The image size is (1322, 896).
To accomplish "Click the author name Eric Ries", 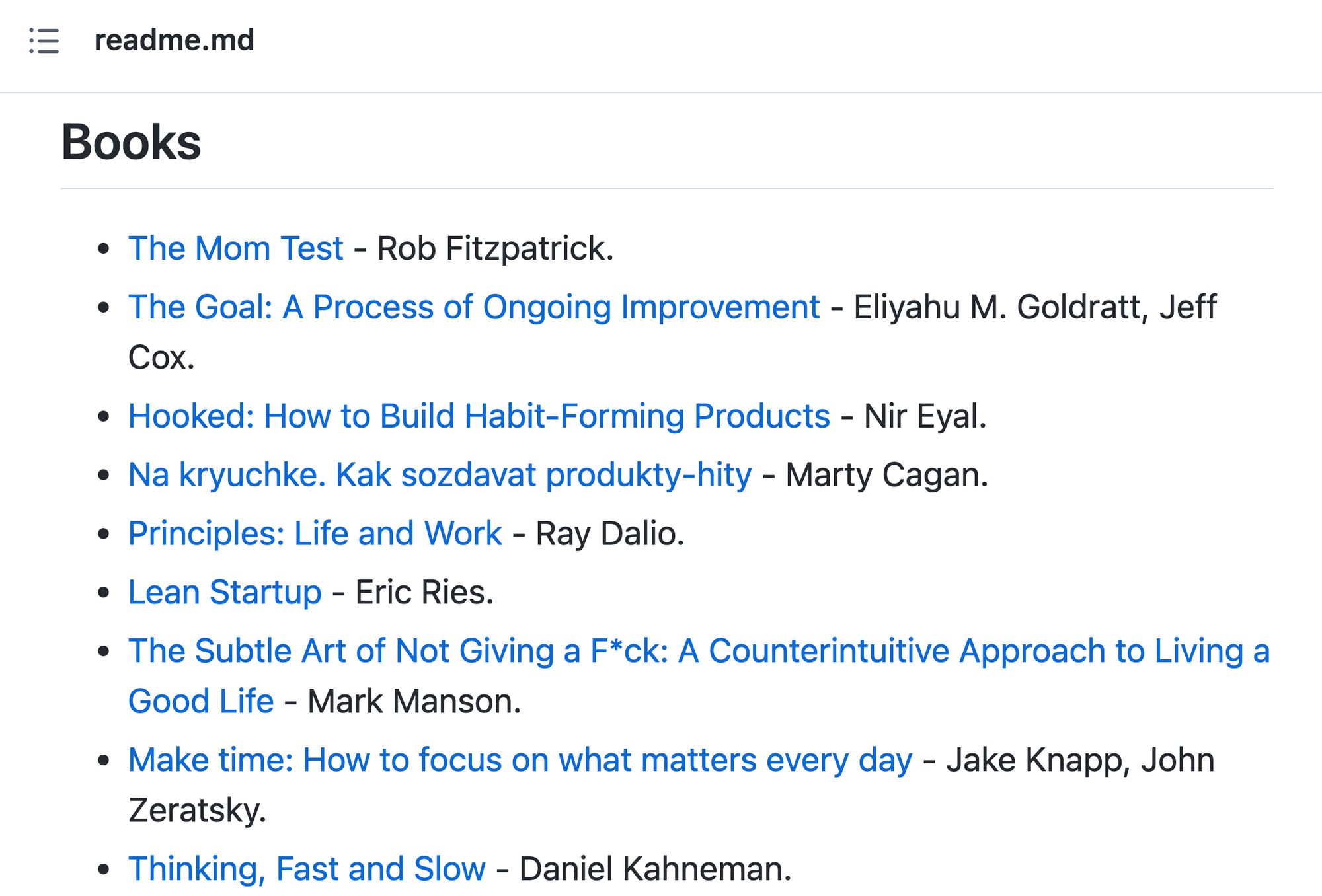I will tap(424, 592).
